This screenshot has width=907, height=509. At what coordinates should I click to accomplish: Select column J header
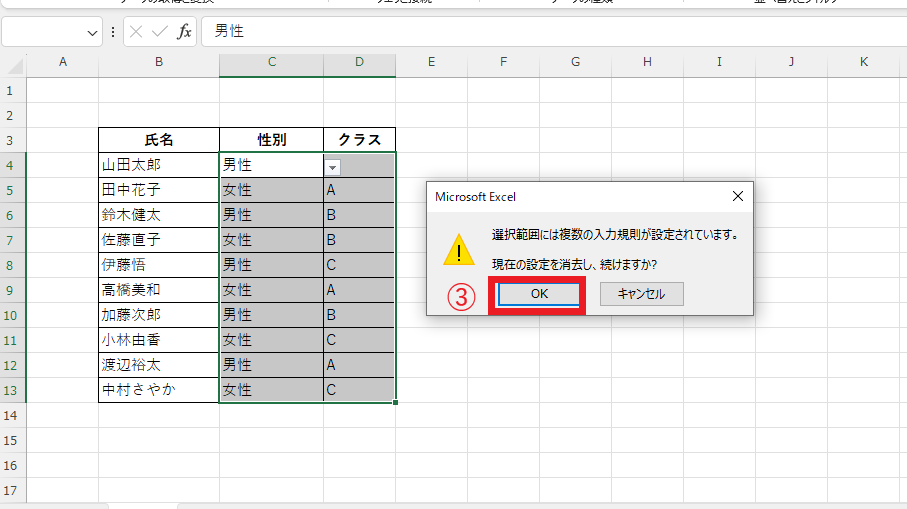point(791,62)
